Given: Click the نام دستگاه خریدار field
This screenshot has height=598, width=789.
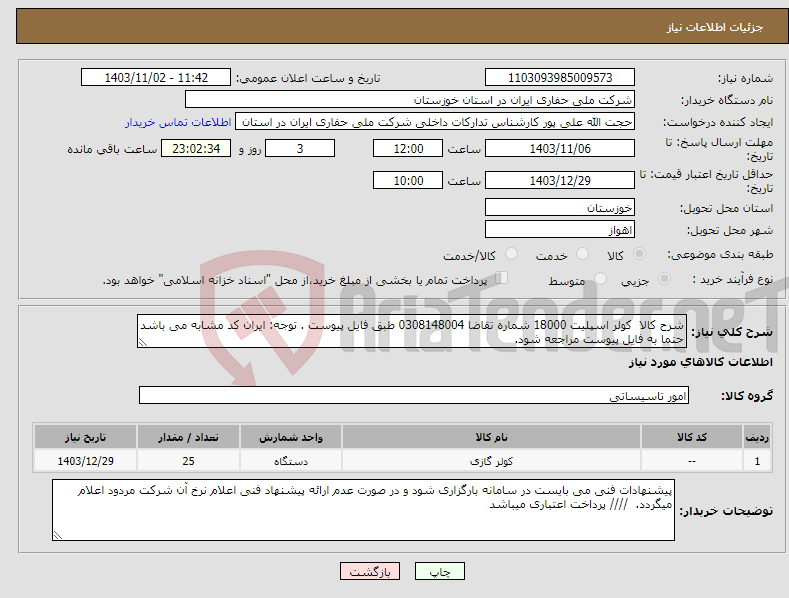Looking at the screenshot, I should coord(410,100).
